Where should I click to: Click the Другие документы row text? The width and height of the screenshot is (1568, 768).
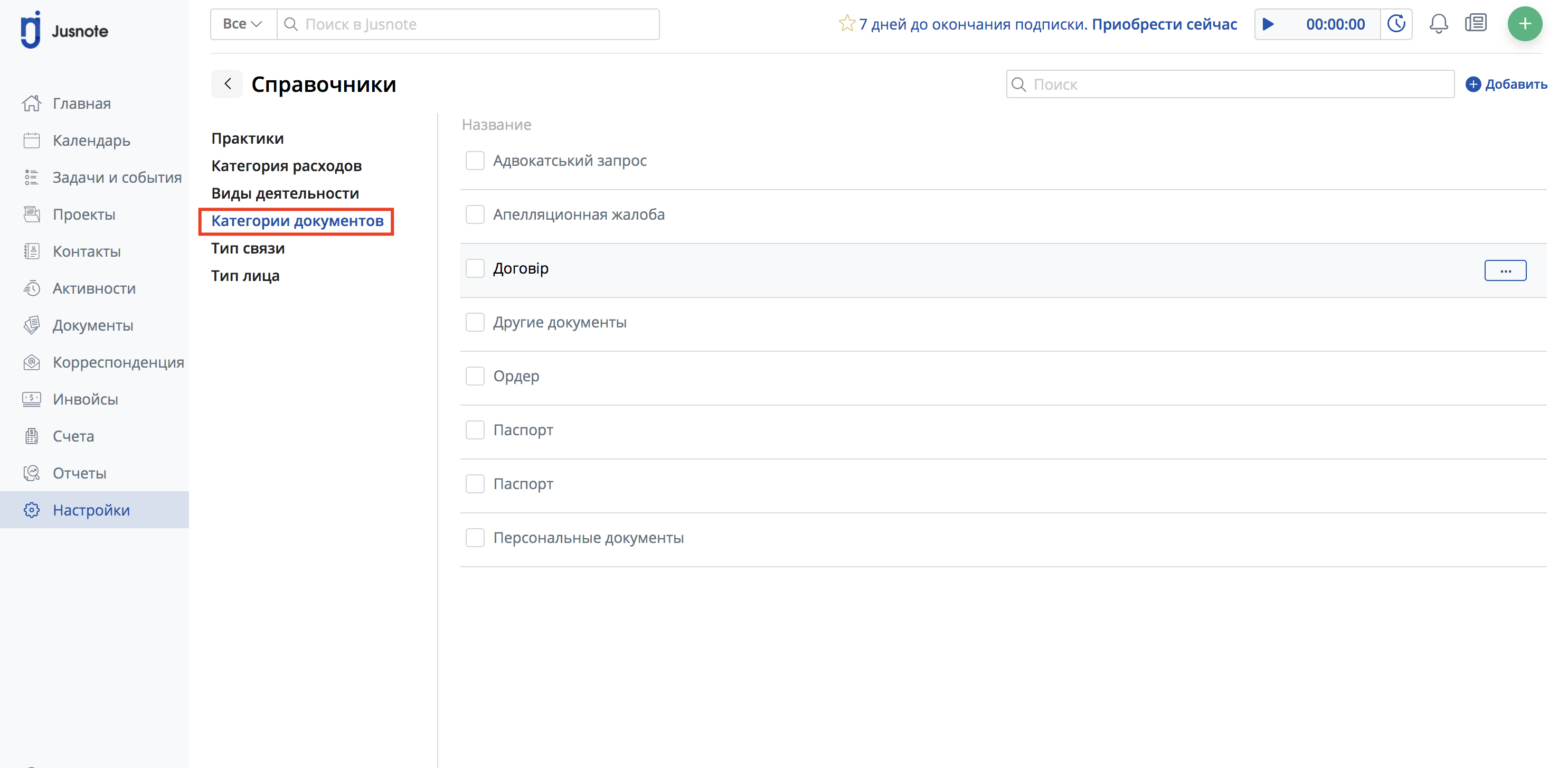560,322
